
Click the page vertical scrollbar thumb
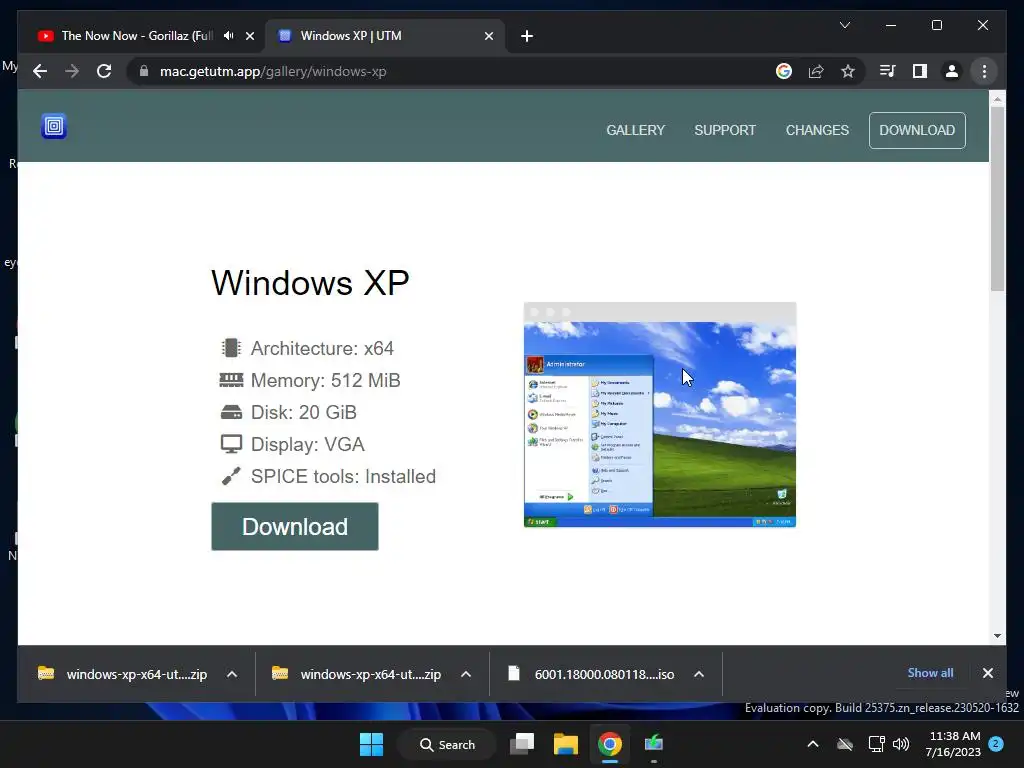point(997,199)
